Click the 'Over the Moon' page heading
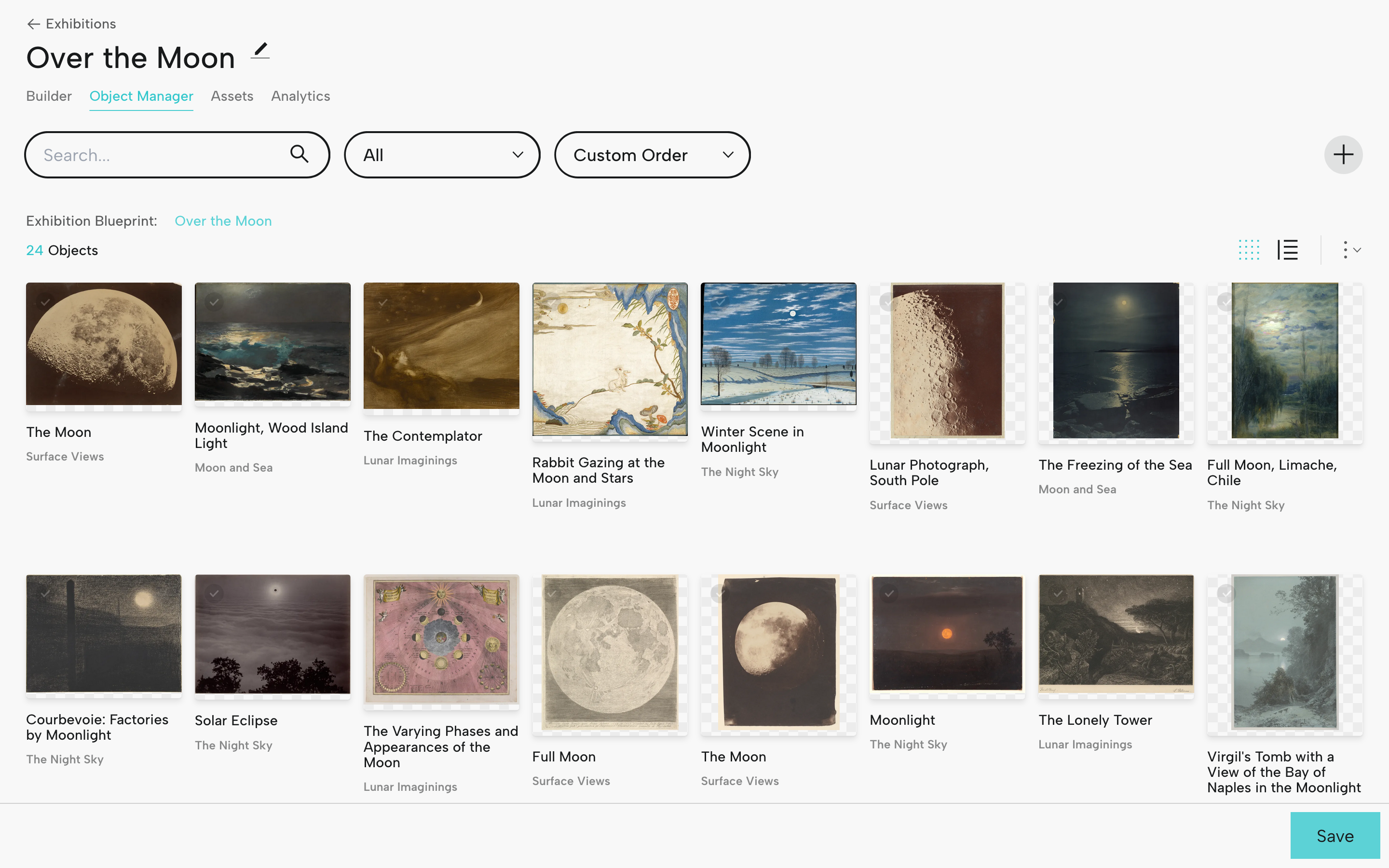This screenshot has width=1389, height=868. 131,57
